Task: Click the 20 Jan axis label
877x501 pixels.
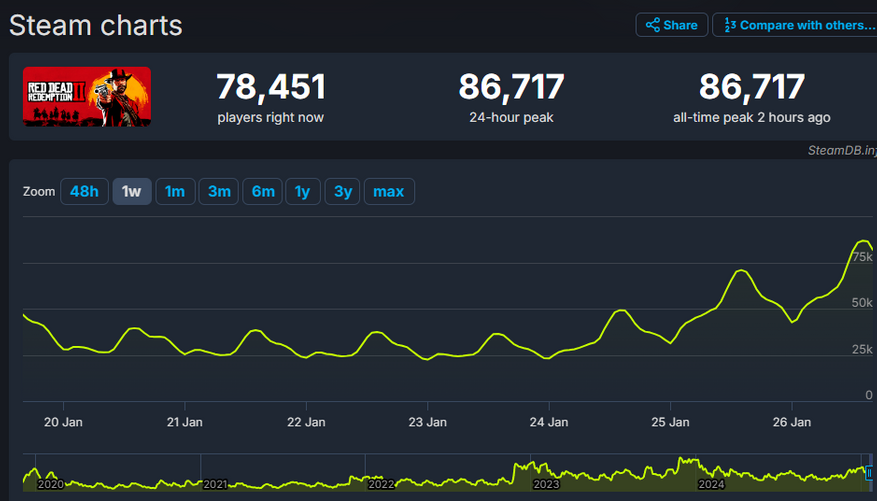Action: pyautogui.click(x=63, y=422)
